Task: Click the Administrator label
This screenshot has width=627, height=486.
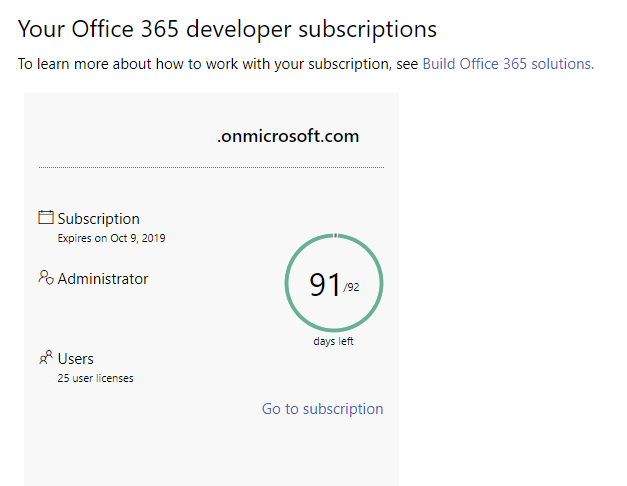Action: (103, 279)
